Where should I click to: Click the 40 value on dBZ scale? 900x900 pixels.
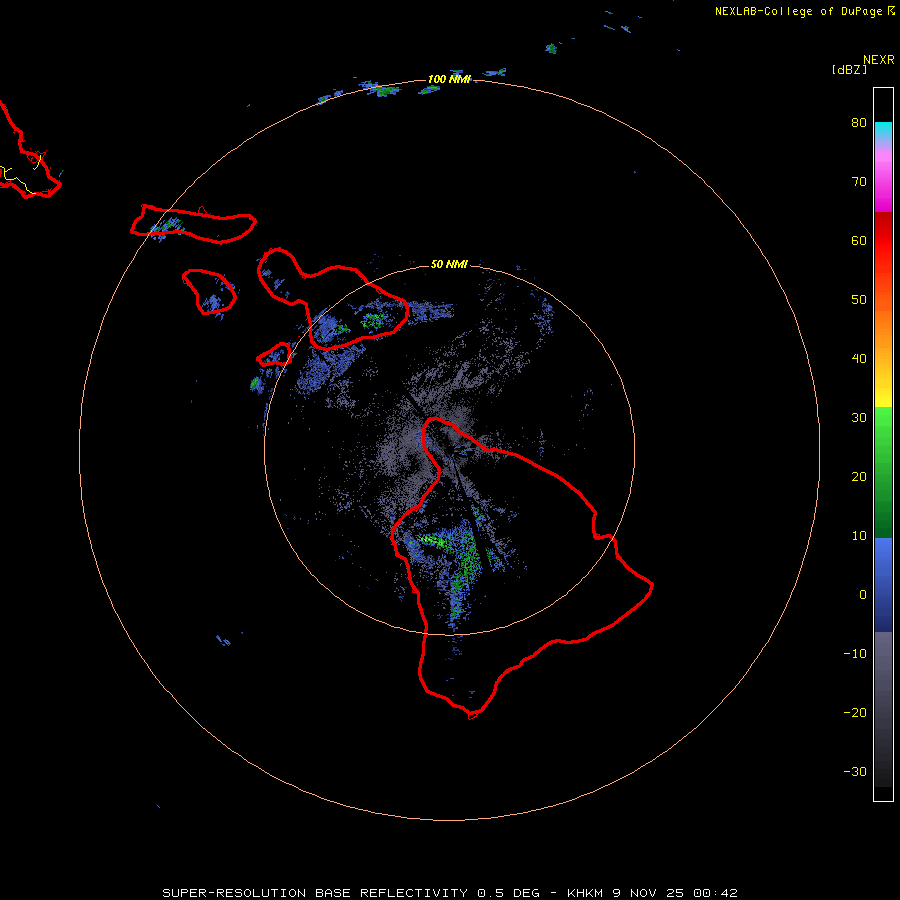[859, 359]
